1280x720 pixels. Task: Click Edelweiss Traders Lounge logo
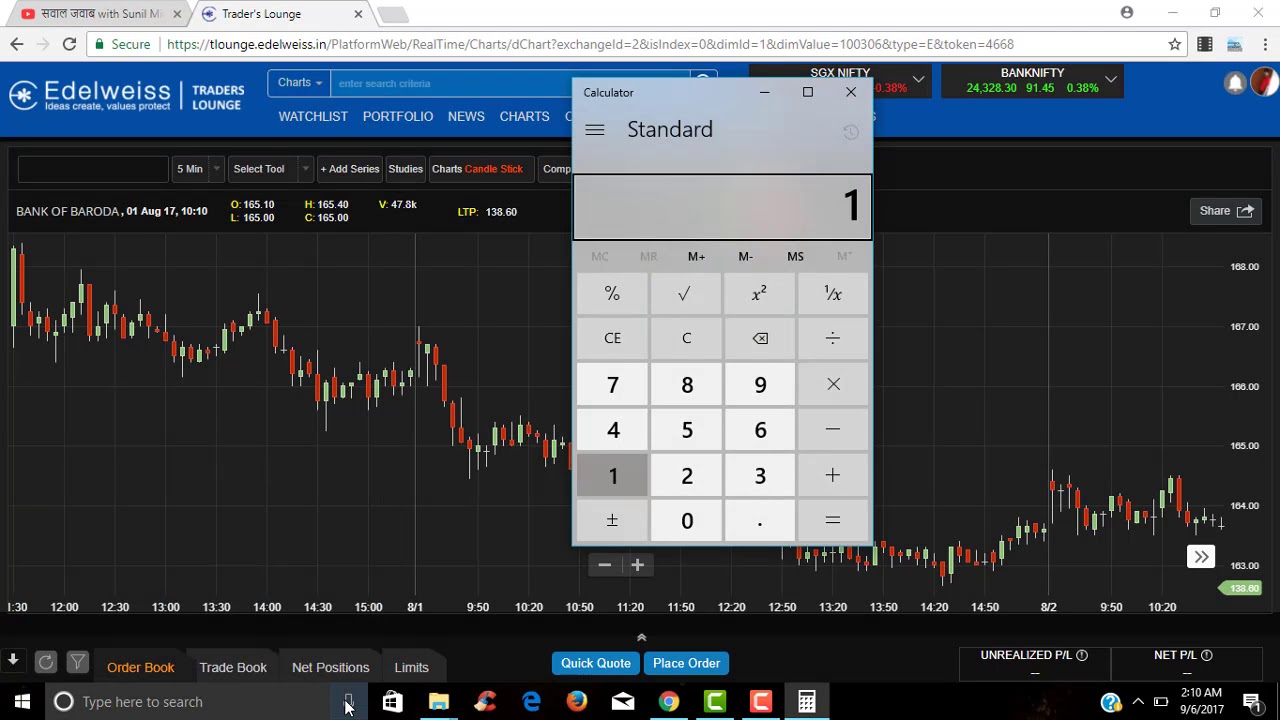126,96
